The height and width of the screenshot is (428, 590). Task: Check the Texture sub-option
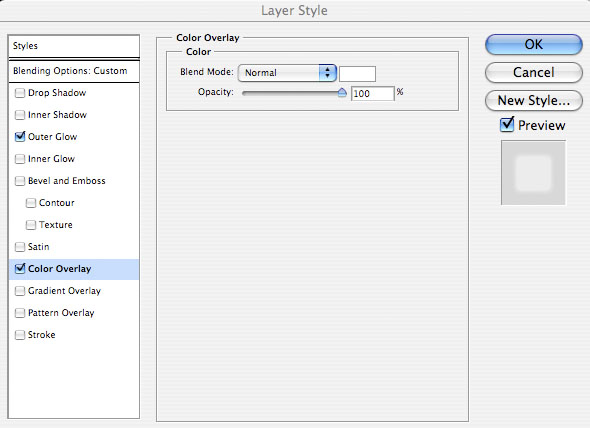click(x=30, y=225)
